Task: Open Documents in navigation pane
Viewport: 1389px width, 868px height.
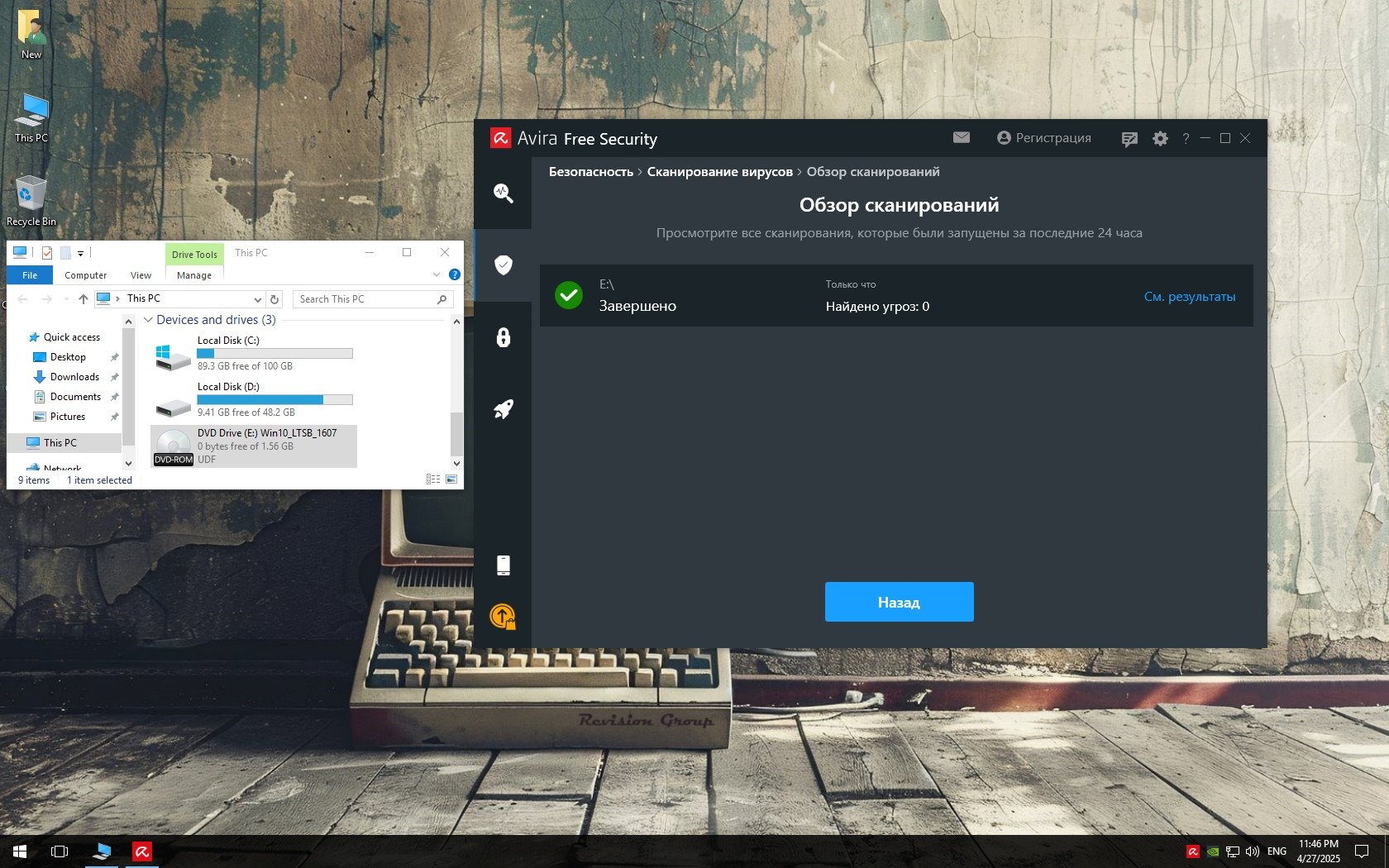Action: click(75, 397)
